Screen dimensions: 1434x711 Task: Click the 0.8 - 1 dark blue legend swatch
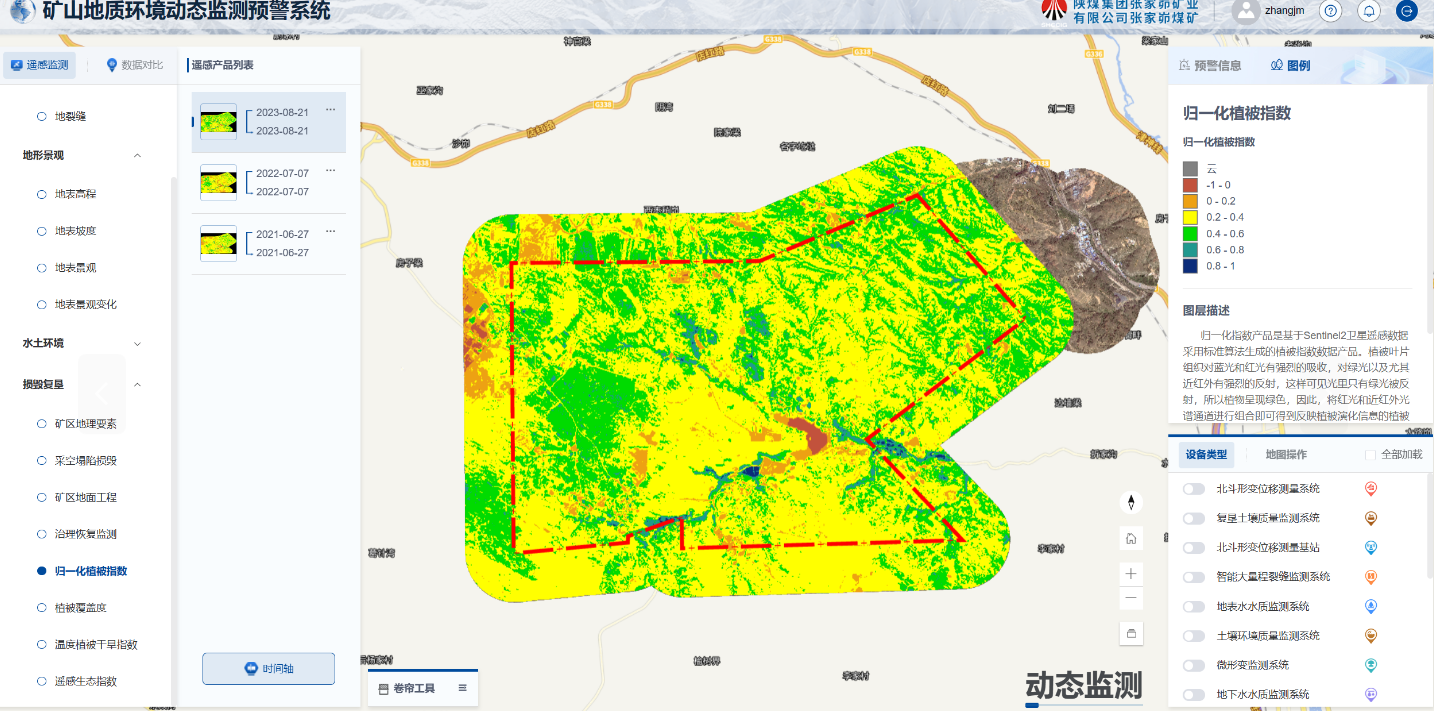(x=1190, y=266)
